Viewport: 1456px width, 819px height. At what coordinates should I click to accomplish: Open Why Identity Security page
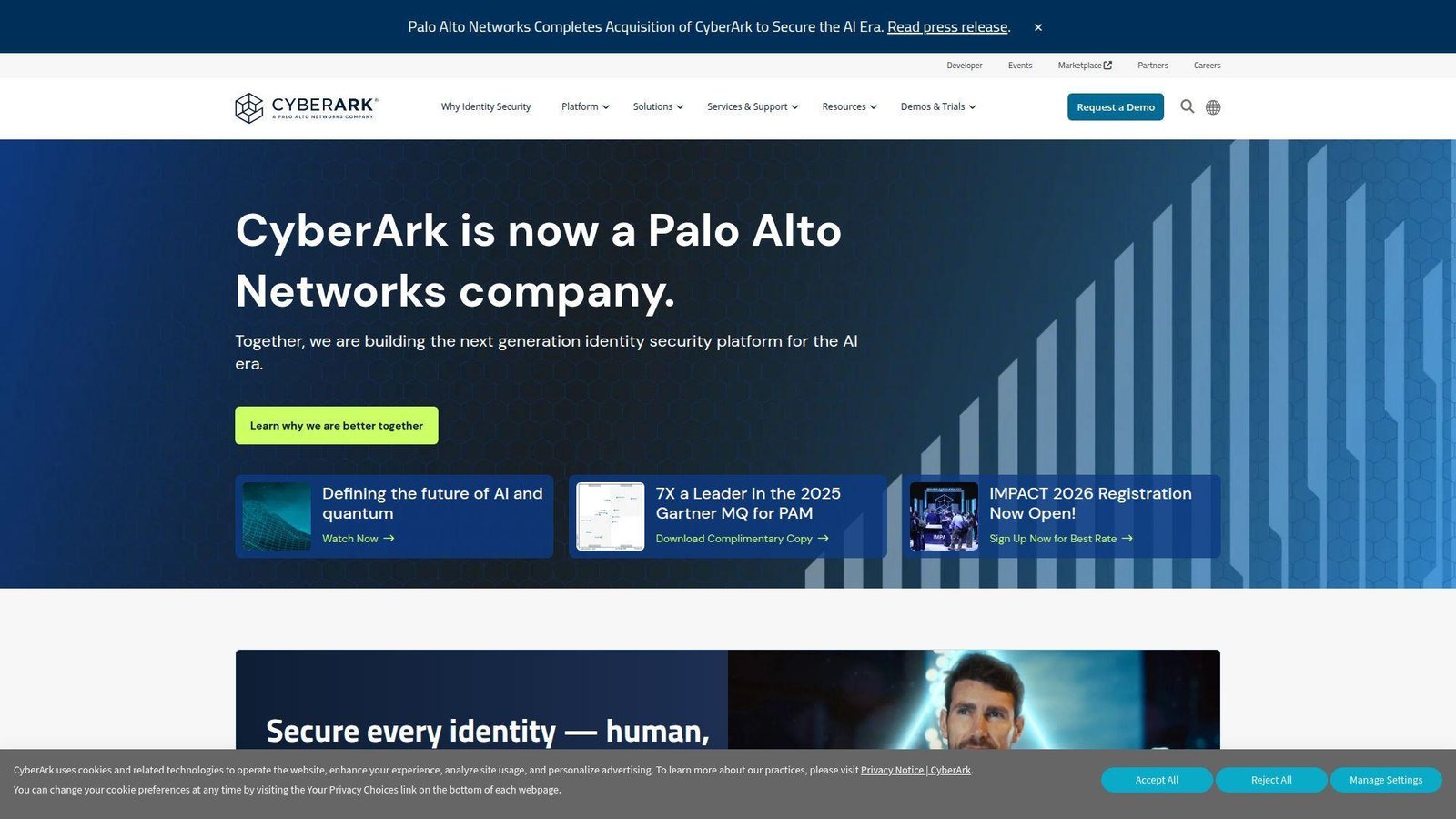(x=486, y=106)
